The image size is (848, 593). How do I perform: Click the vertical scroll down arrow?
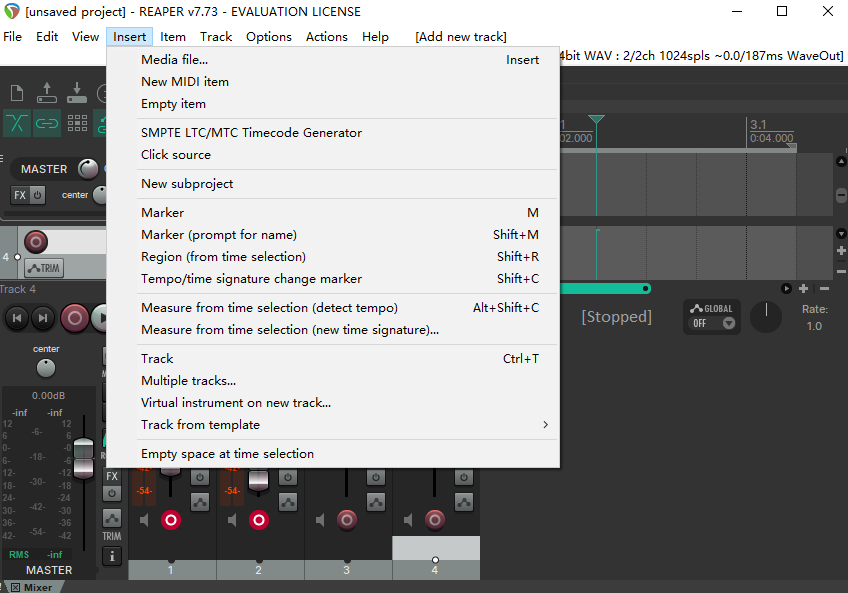(x=841, y=234)
